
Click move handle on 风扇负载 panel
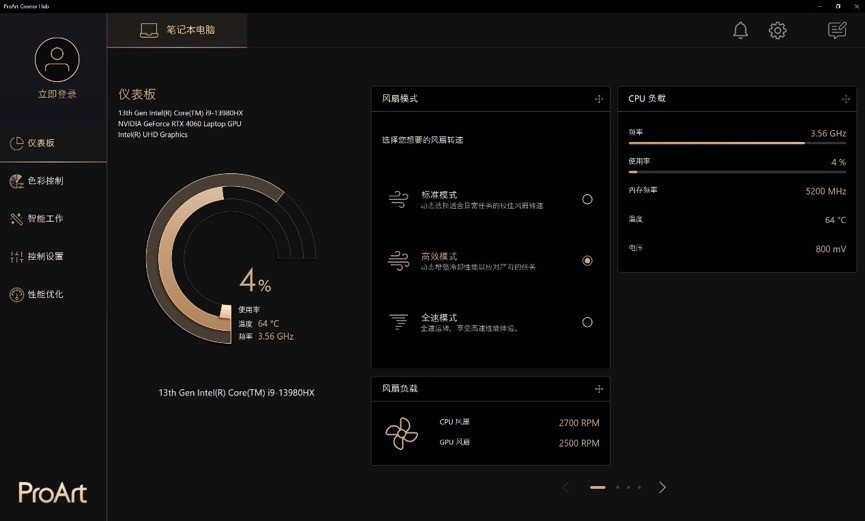point(599,389)
